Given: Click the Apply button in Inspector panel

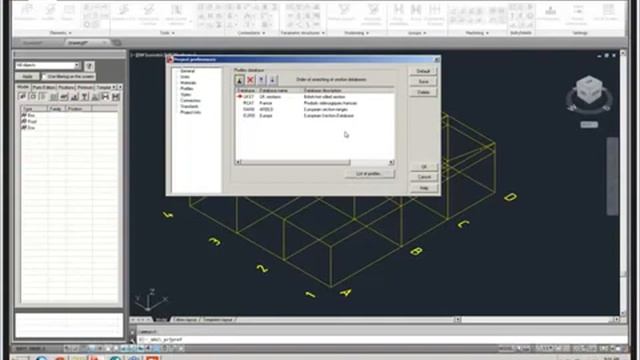Looking at the screenshot, I should click(x=27, y=77).
